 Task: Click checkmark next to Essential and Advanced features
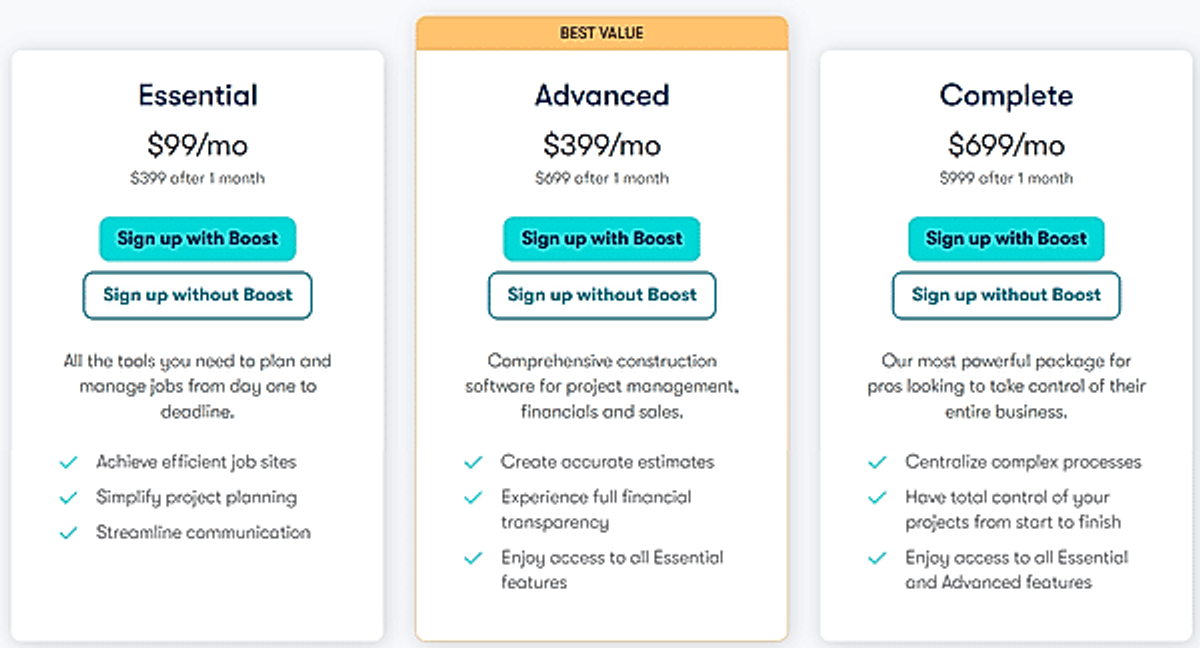tap(878, 558)
